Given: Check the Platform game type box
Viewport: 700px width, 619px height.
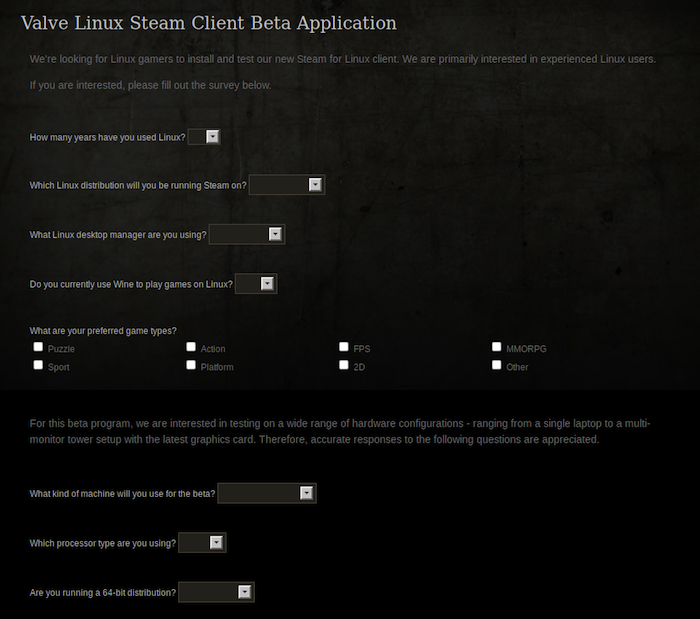Looking at the screenshot, I should 191,365.
